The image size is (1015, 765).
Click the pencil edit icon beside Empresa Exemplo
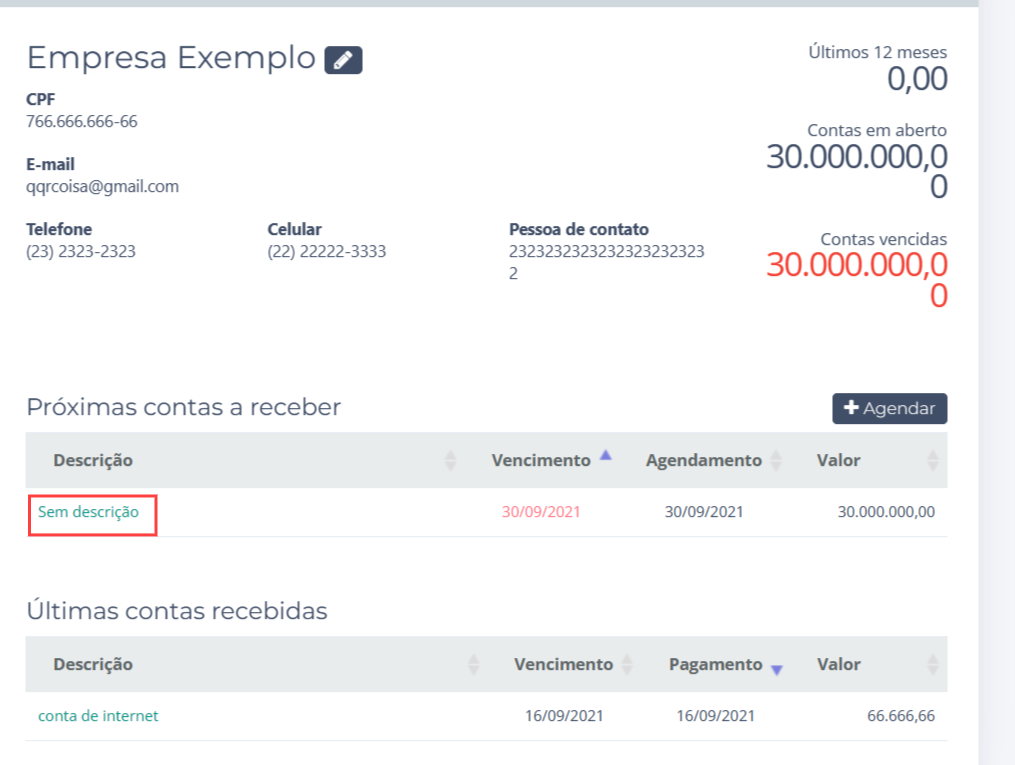pyautogui.click(x=343, y=60)
